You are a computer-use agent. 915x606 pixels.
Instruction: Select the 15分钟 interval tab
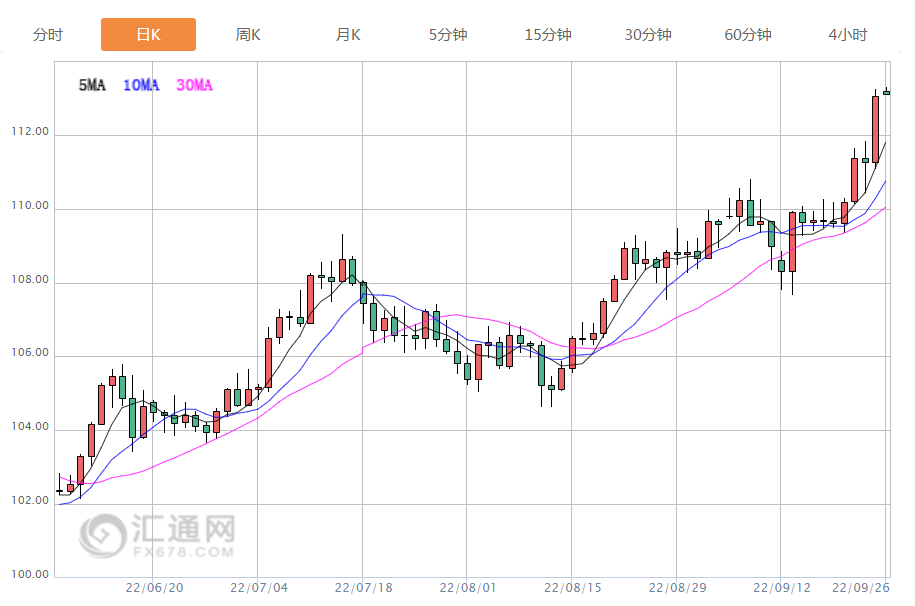pos(548,35)
